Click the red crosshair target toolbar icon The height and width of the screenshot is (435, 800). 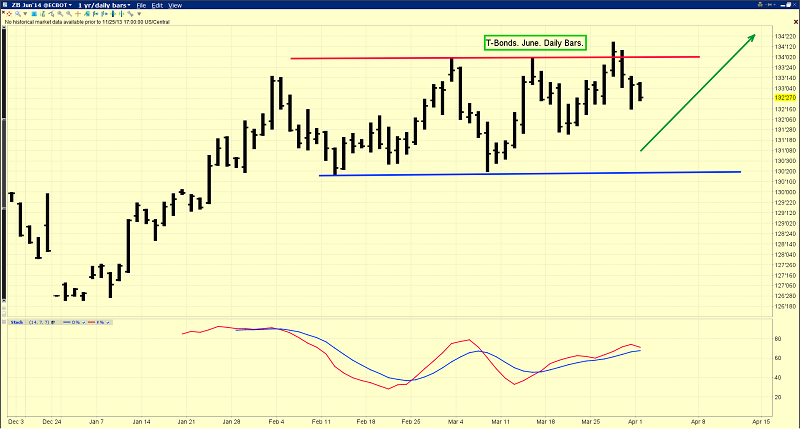pos(9,14)
